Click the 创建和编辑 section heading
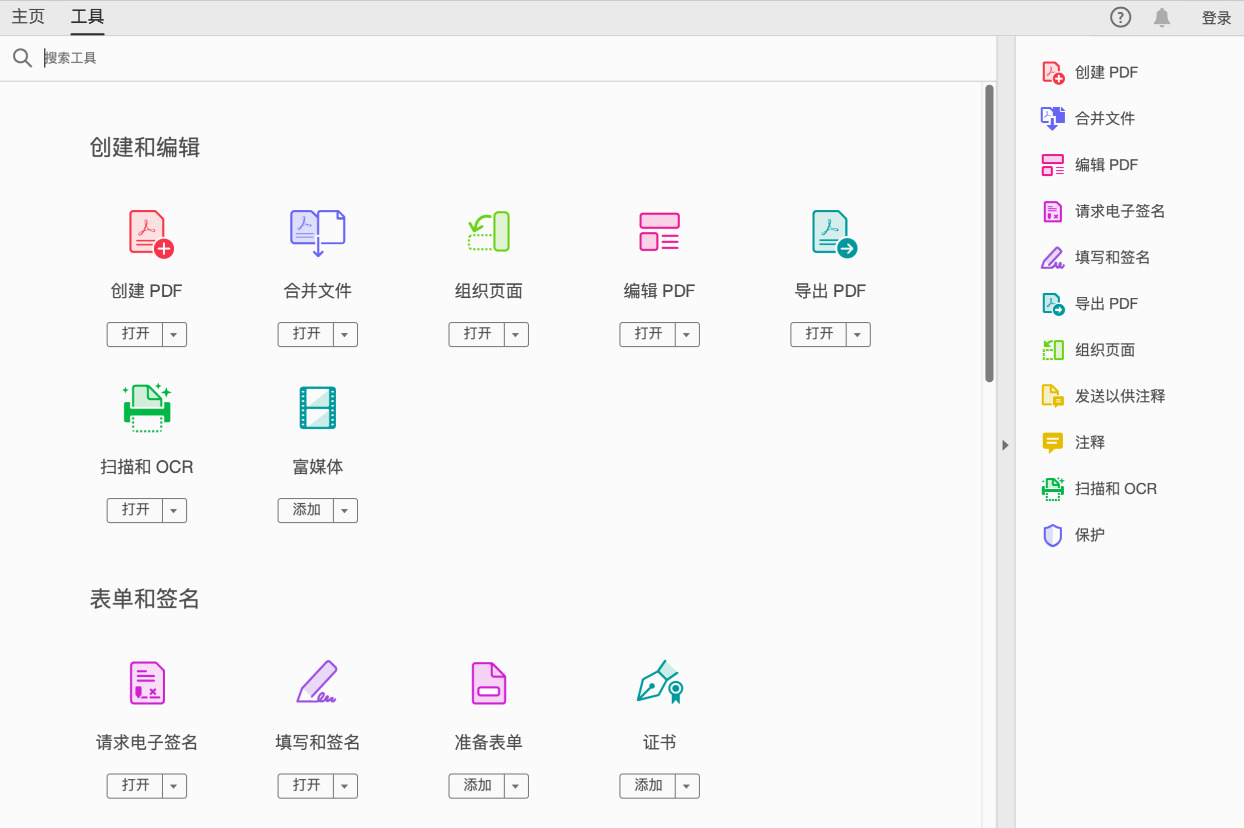 (145, 148)
